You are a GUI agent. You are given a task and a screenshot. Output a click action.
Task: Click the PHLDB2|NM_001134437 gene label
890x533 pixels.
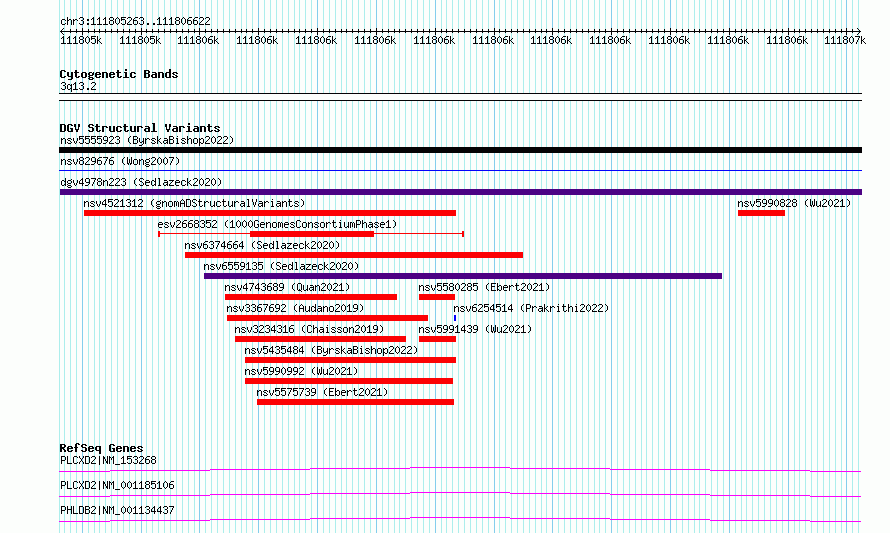[117, 510]
